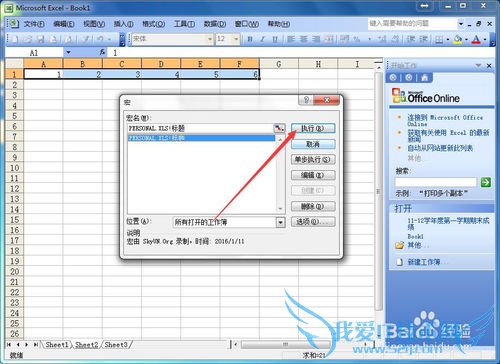This screenshot has width=500, height=364.
Task: Click the Undo toolbar icon
Action: pos(100,39)
